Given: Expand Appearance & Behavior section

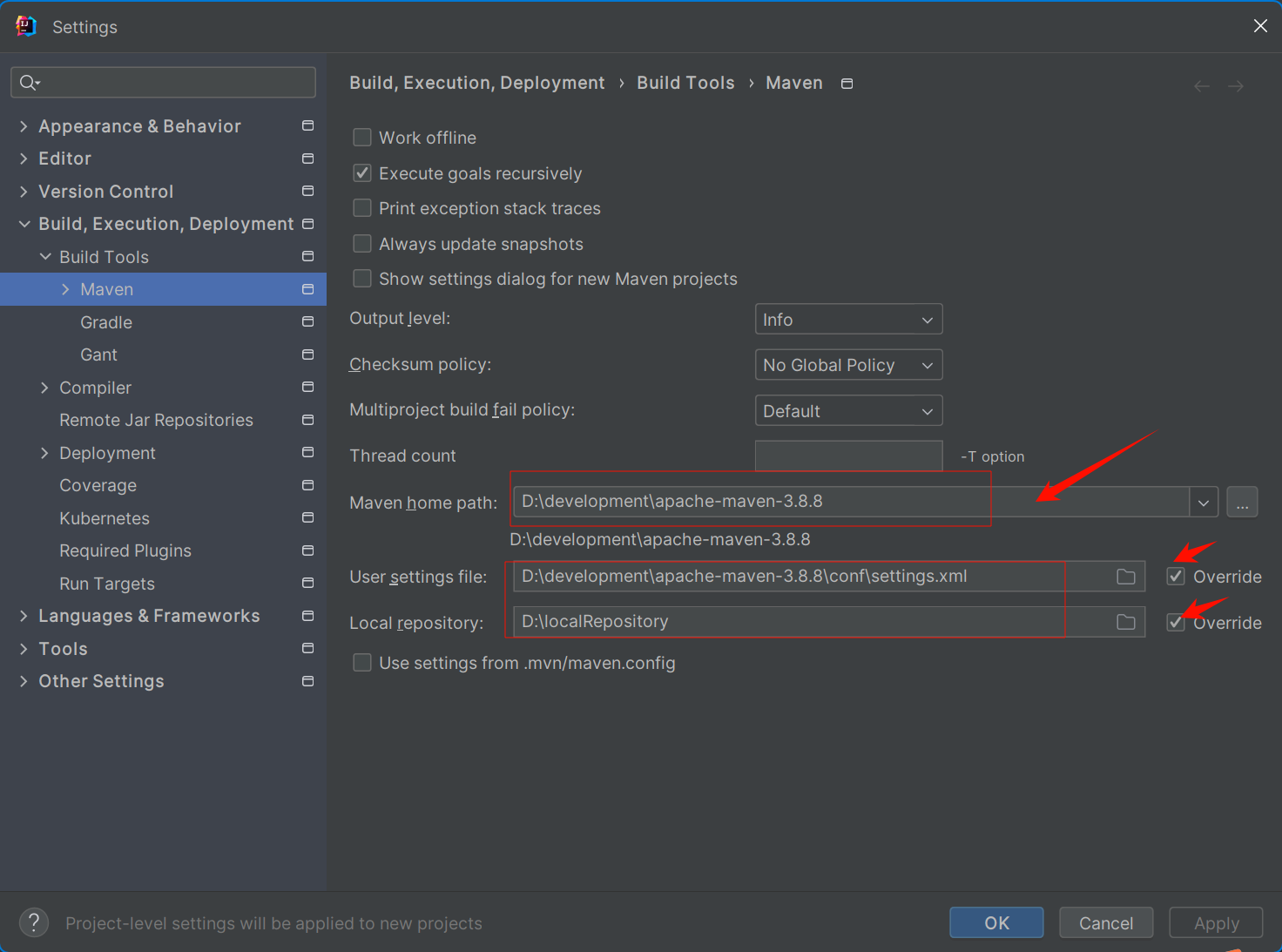Looking at the screenshot, I should (x=24, y=126).
